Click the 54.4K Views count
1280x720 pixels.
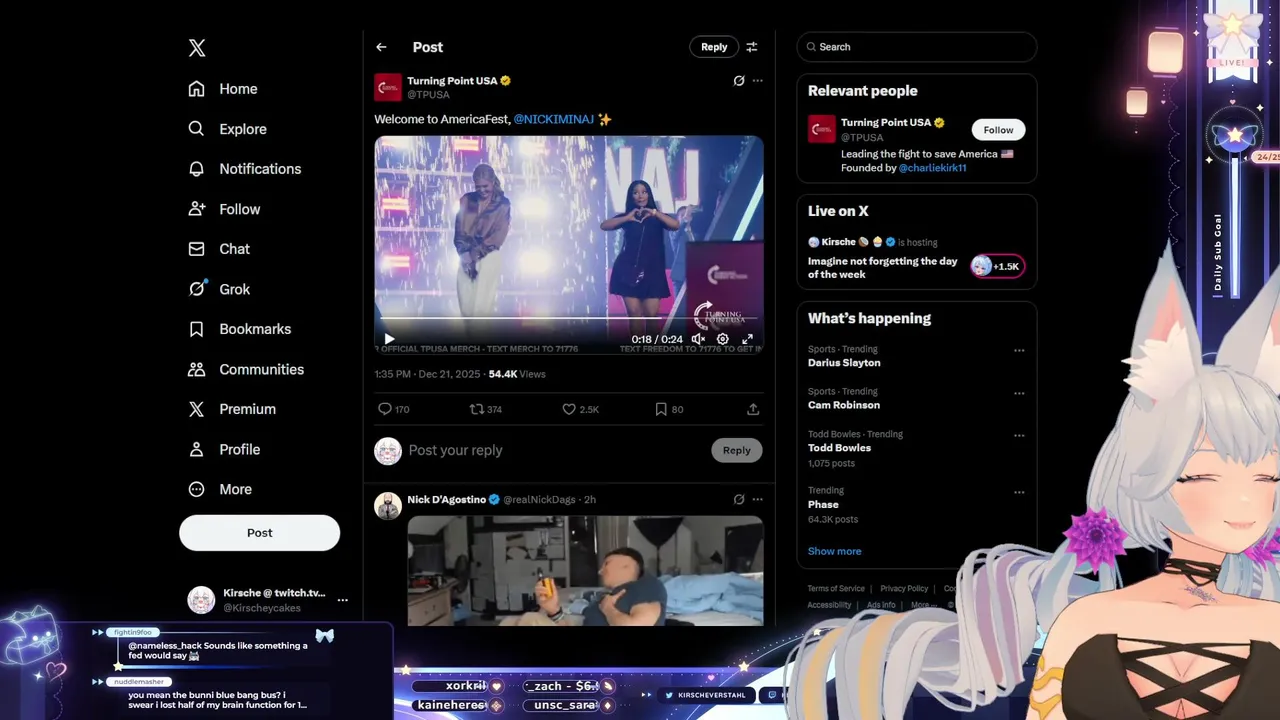[517, 374]
